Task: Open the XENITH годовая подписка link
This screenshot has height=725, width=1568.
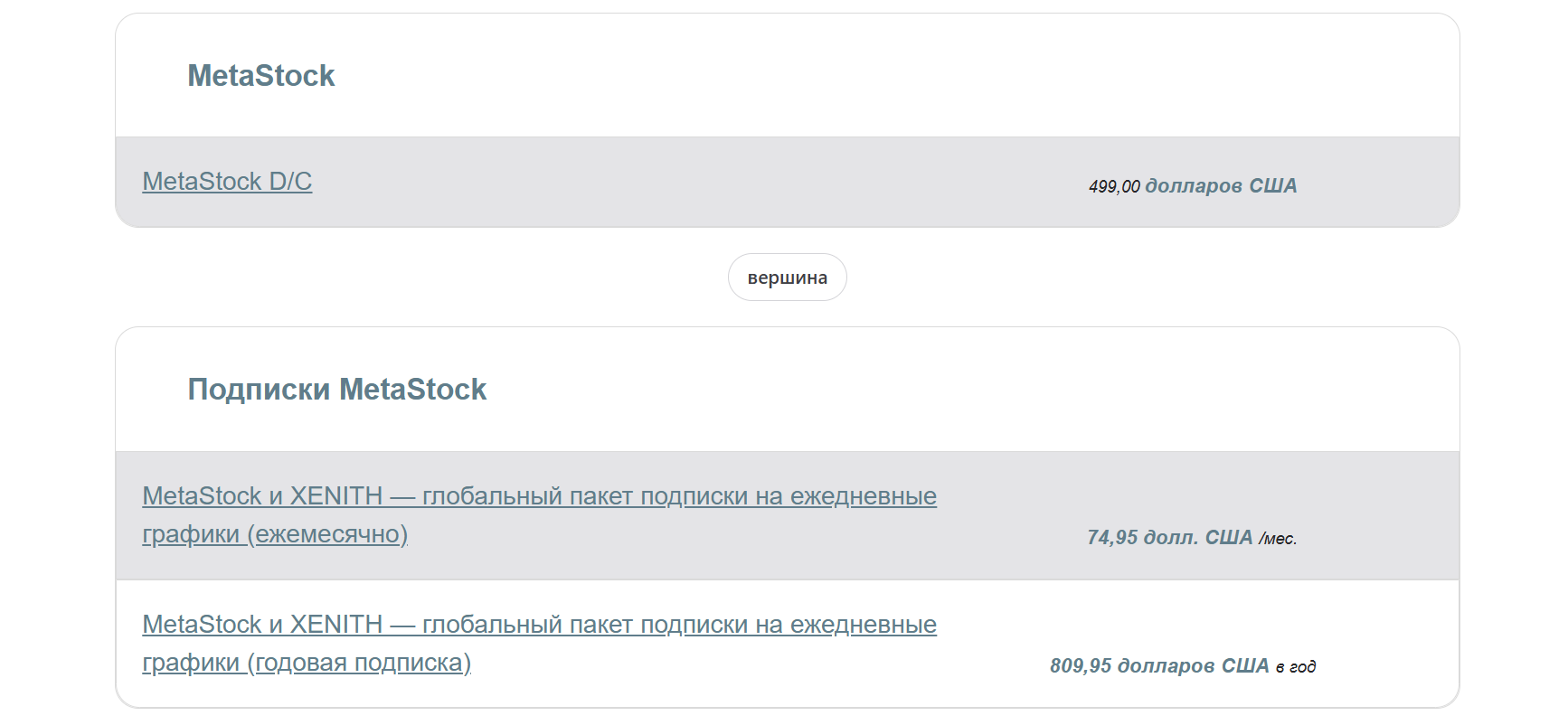Action: click(539, 644)
